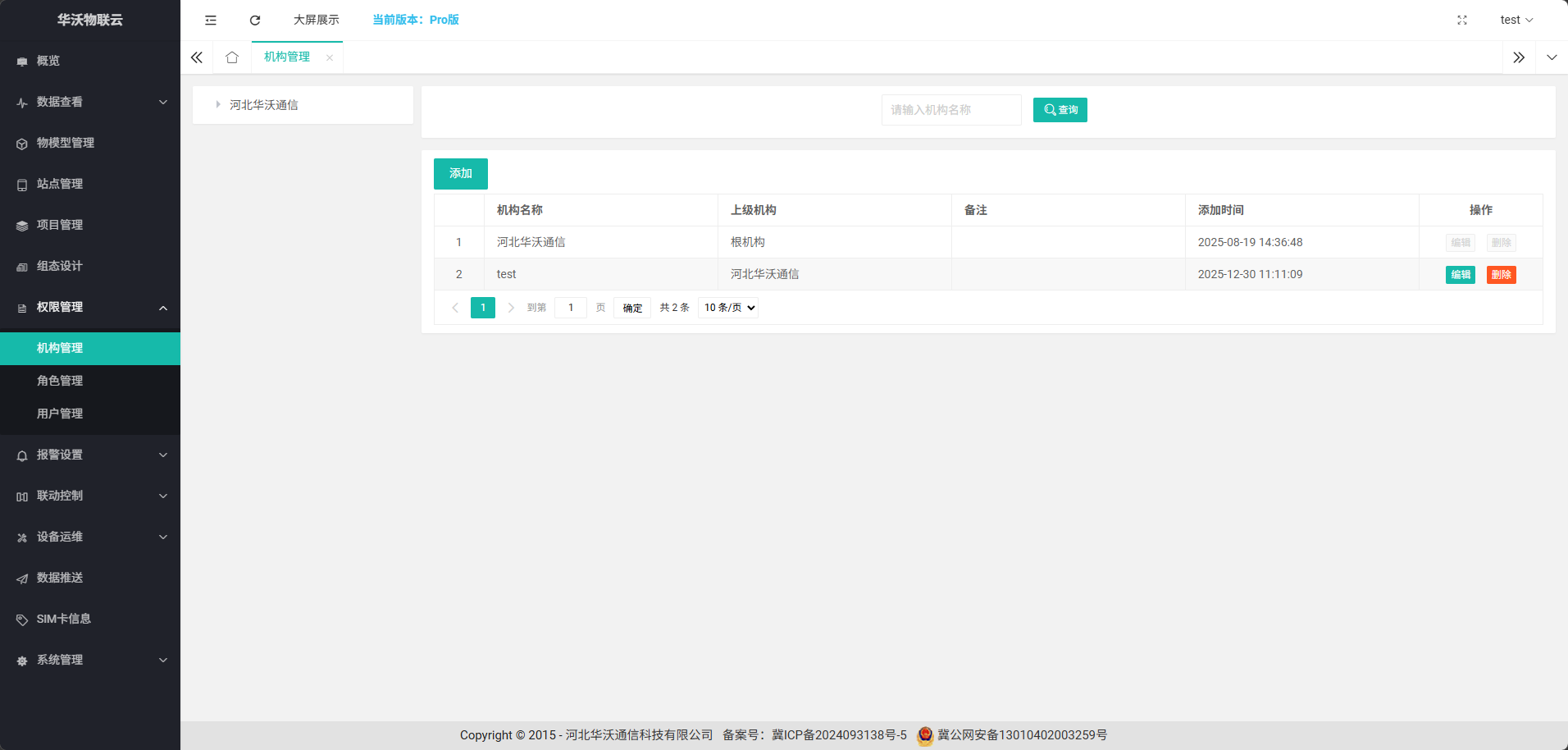The height and width of the screenshot is (750, 1568).
Task: Open 物模型管理 from the sidebar
Action: coord(66,143)
